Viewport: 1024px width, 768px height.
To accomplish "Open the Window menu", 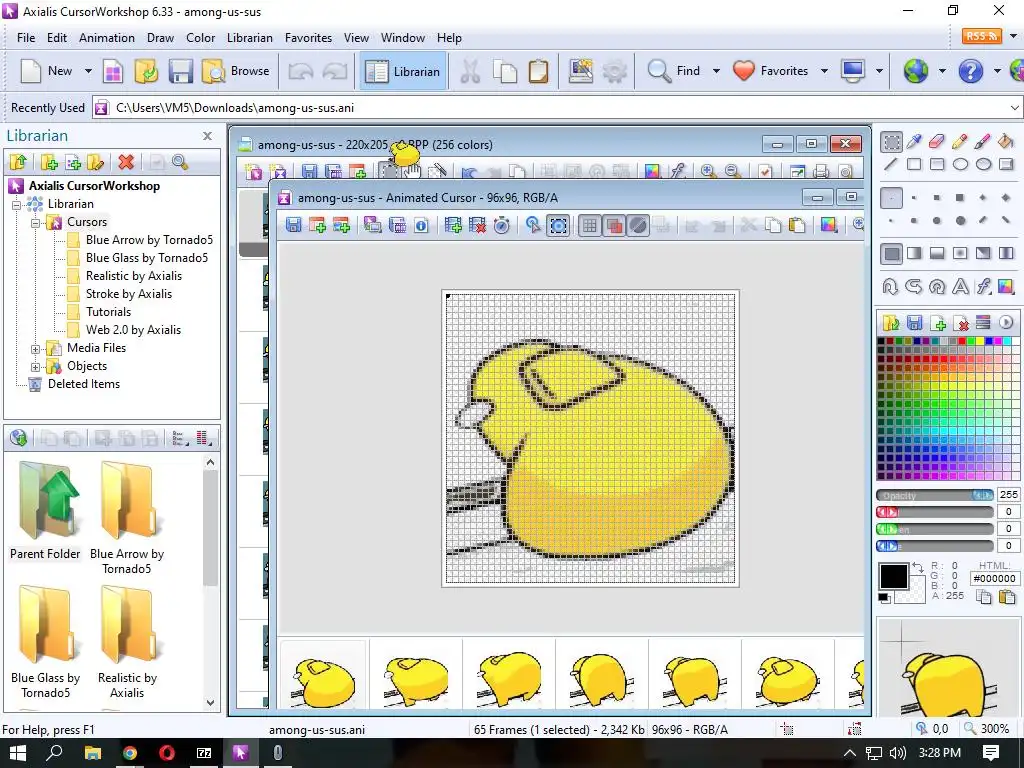I will coord(403,38).
